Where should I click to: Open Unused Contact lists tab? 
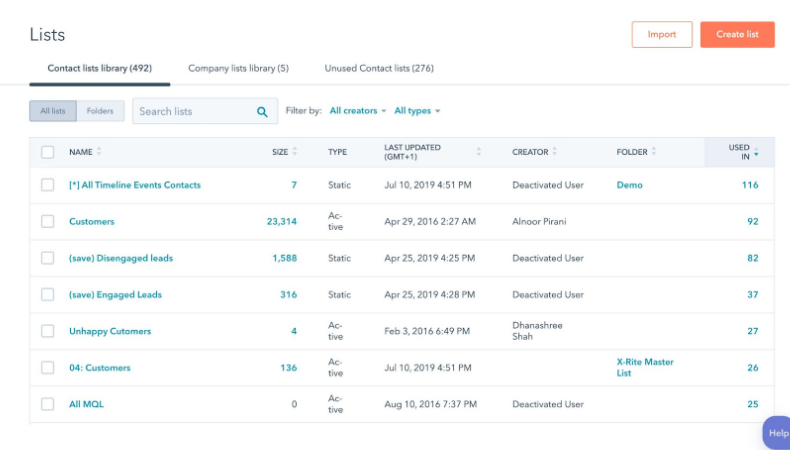click(379, 68)
